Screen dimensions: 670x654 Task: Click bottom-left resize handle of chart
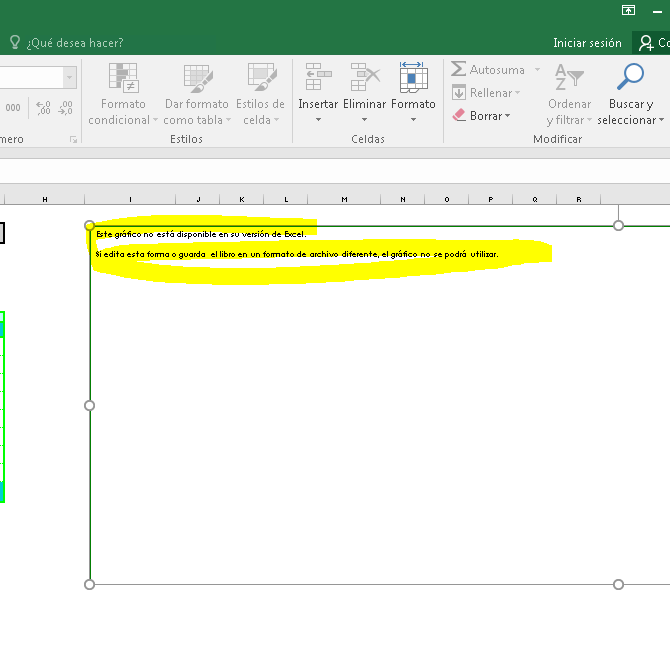click(x=89, y=584)
